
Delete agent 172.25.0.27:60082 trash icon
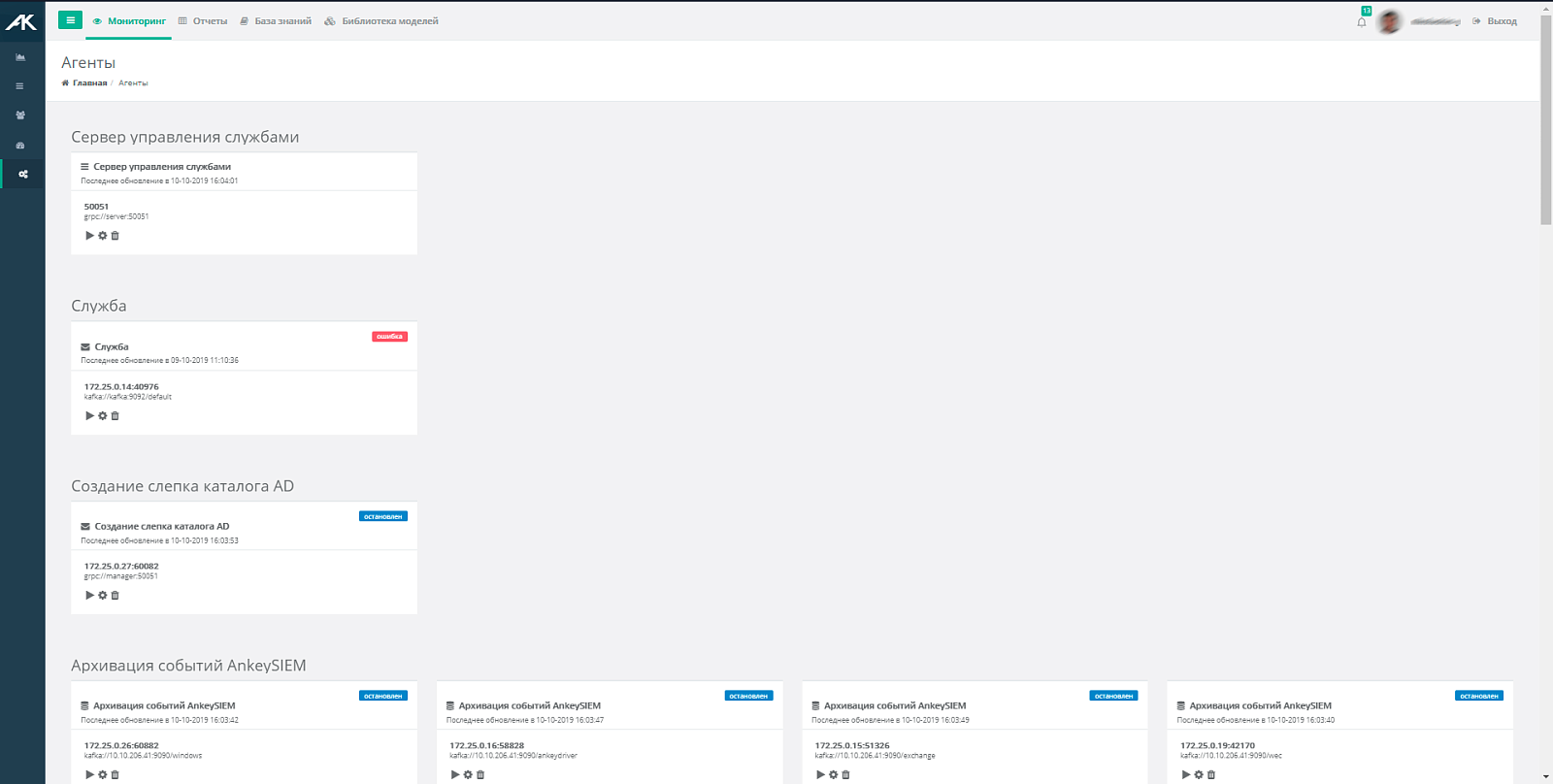coord(115,596)
